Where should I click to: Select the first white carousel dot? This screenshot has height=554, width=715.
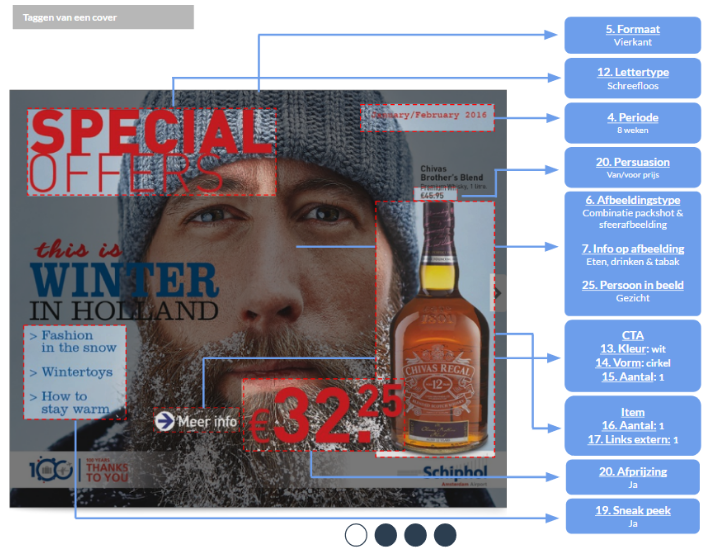(356, 535)
